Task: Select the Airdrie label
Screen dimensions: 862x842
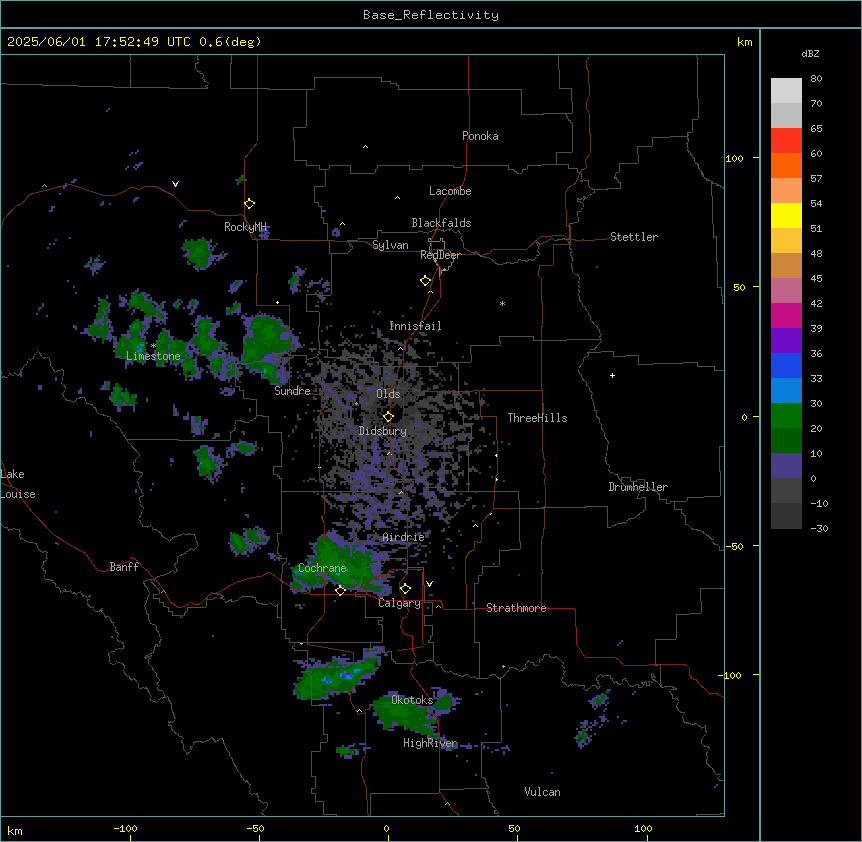Action: click(x=403, y=537)
